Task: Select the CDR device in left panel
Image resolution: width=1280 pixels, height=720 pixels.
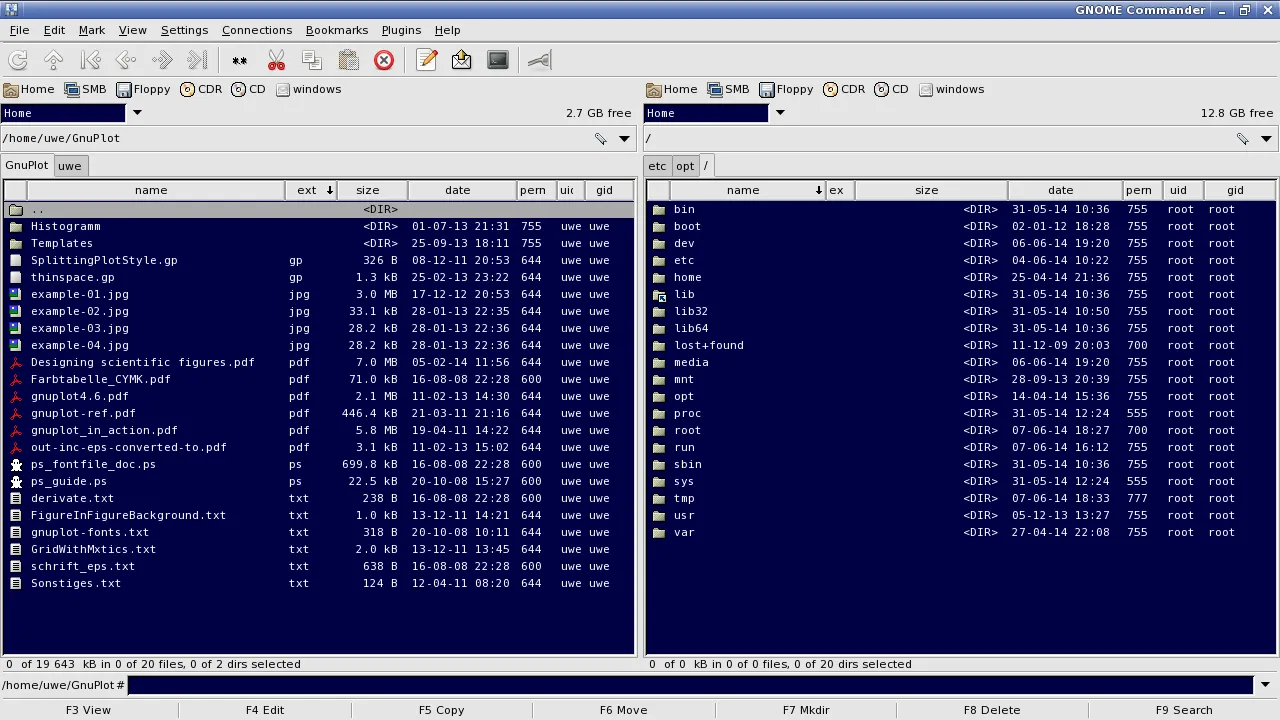Action: pos(201,89)
